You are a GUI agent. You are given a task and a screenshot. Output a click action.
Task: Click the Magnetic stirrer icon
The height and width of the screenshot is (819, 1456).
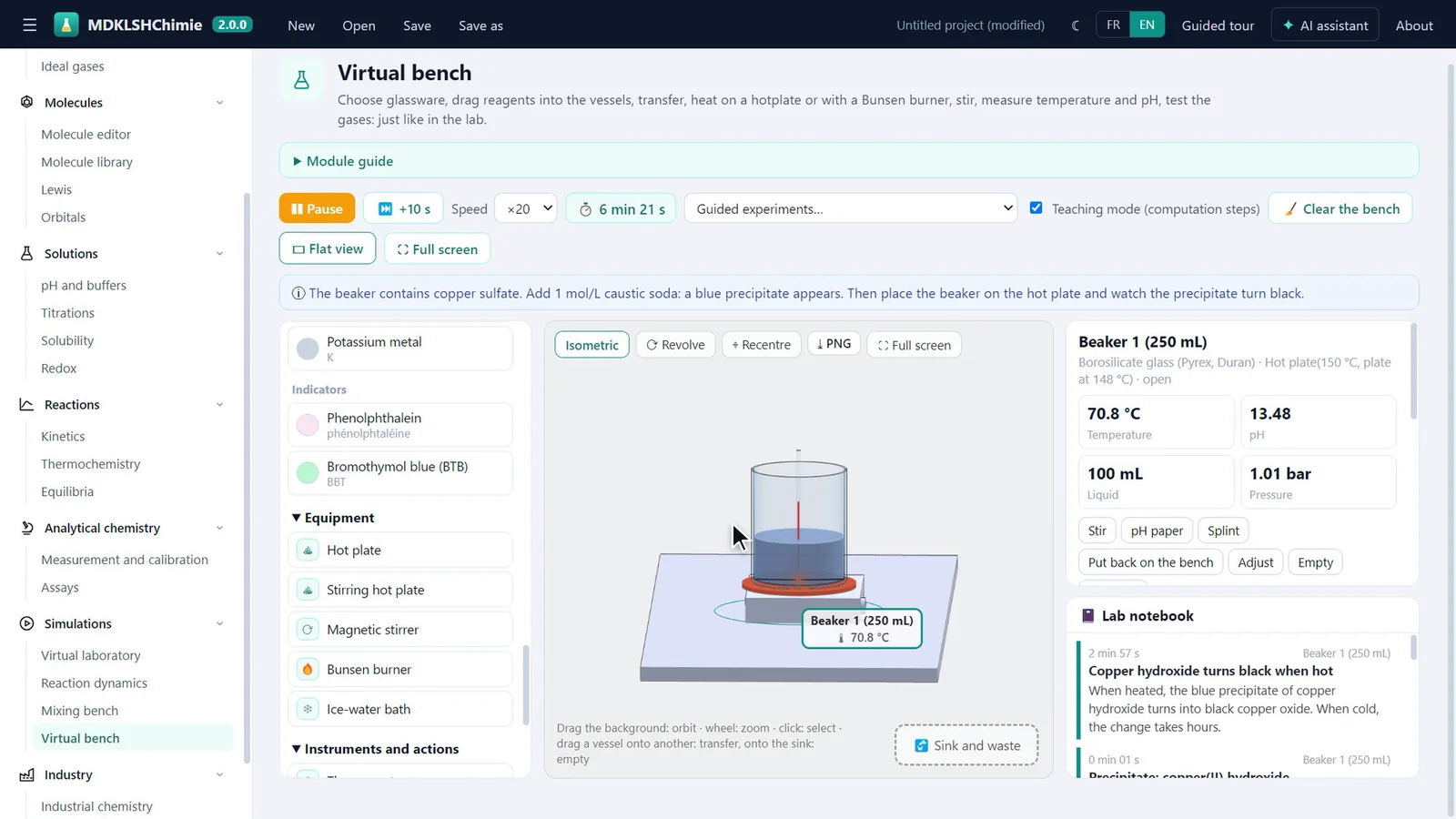(308, 630)
